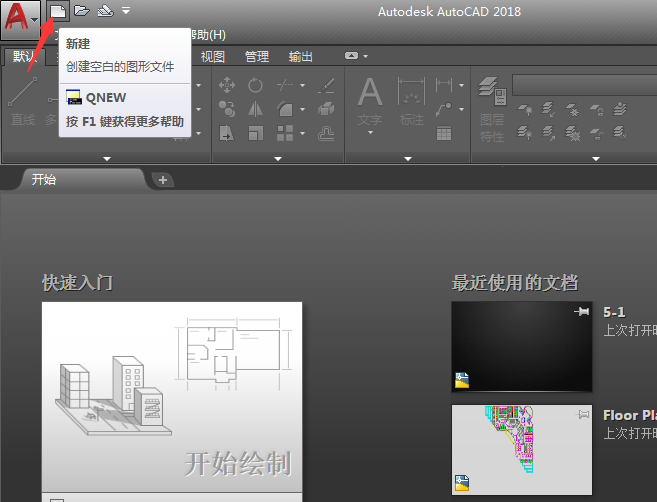Expand the Annotation panel bottom arrow
The height and width of the screenshot is (502, 657).
[408, 158]
